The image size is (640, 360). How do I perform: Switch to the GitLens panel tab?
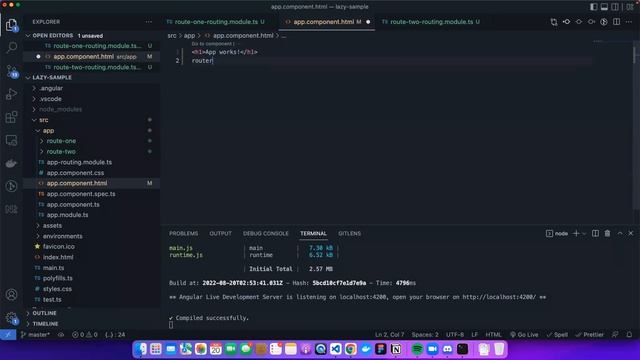pos(349,233)
